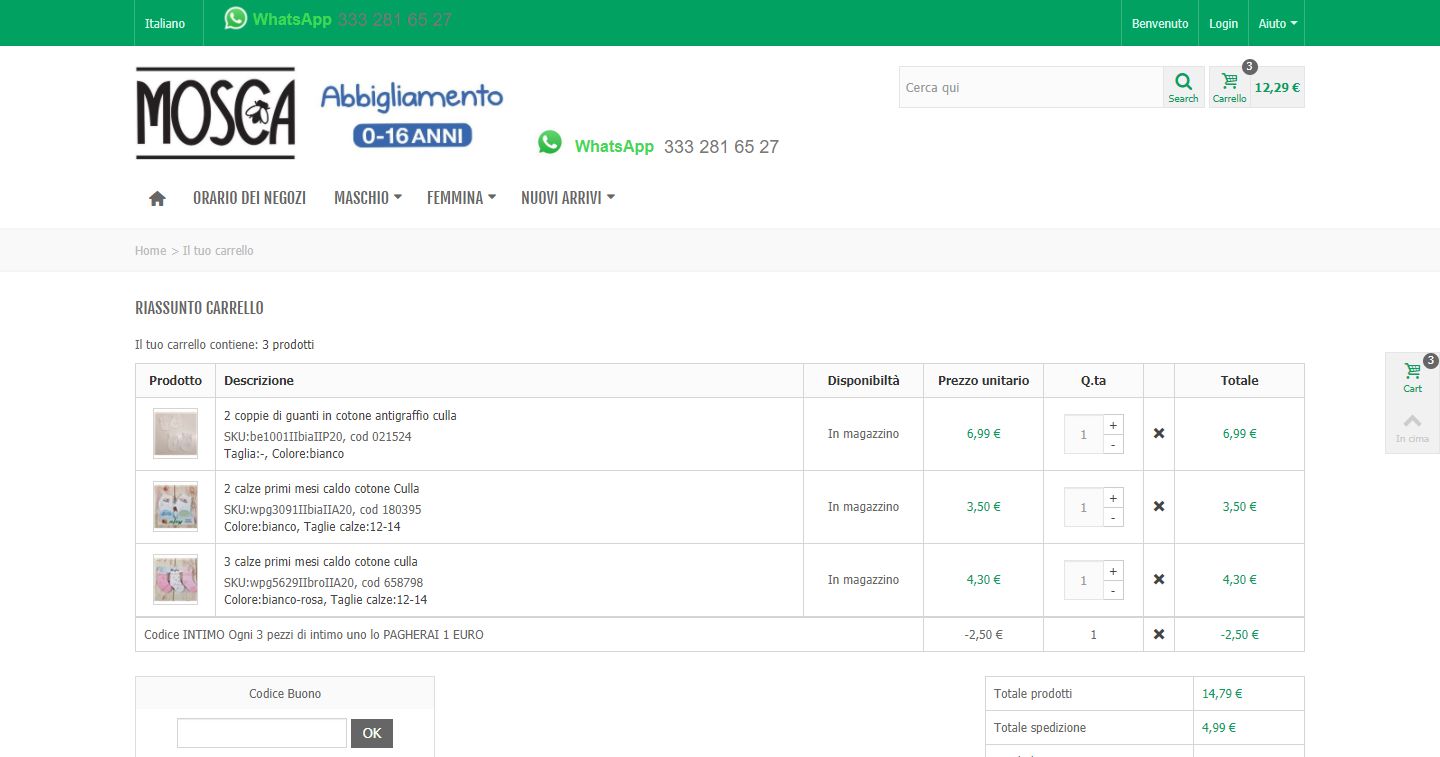Edit quantity field for guanti in cotone
The height and width of the screenshot is (757, 1440).
coord(1083,435)
